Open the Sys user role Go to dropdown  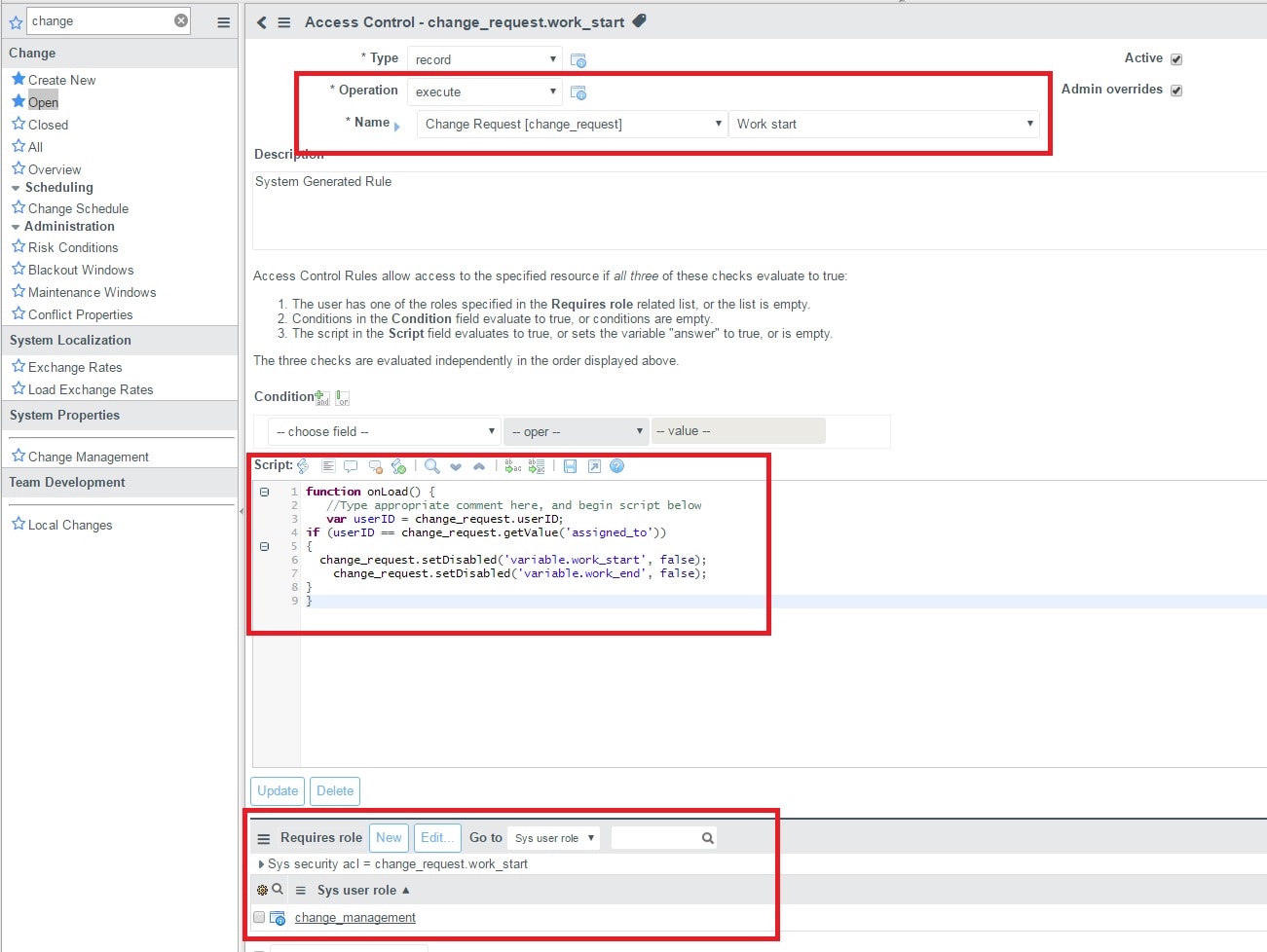(553, 837)
